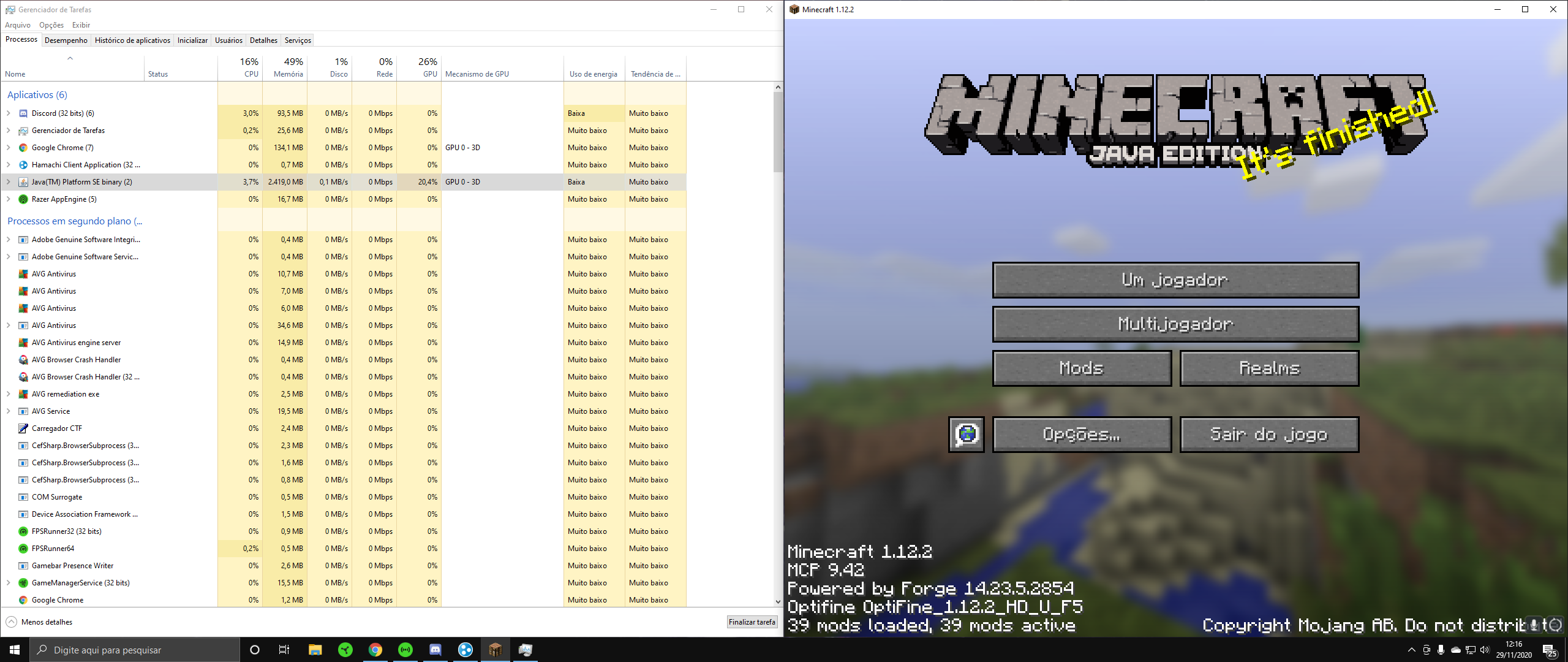Open the Mods list in Minecraft
The height and width of the screenshot is (662, 1568).
[x=1082, y=368]
